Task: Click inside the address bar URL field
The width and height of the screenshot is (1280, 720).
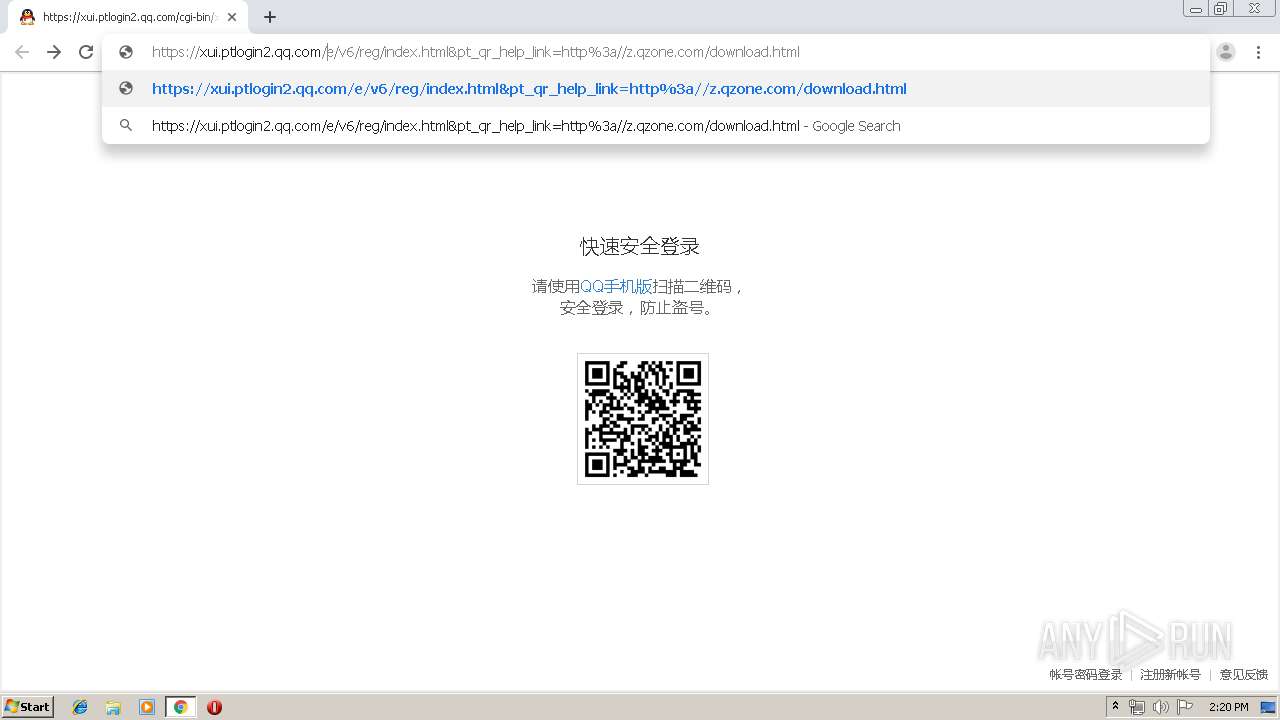Action: (x=655, y=52)
